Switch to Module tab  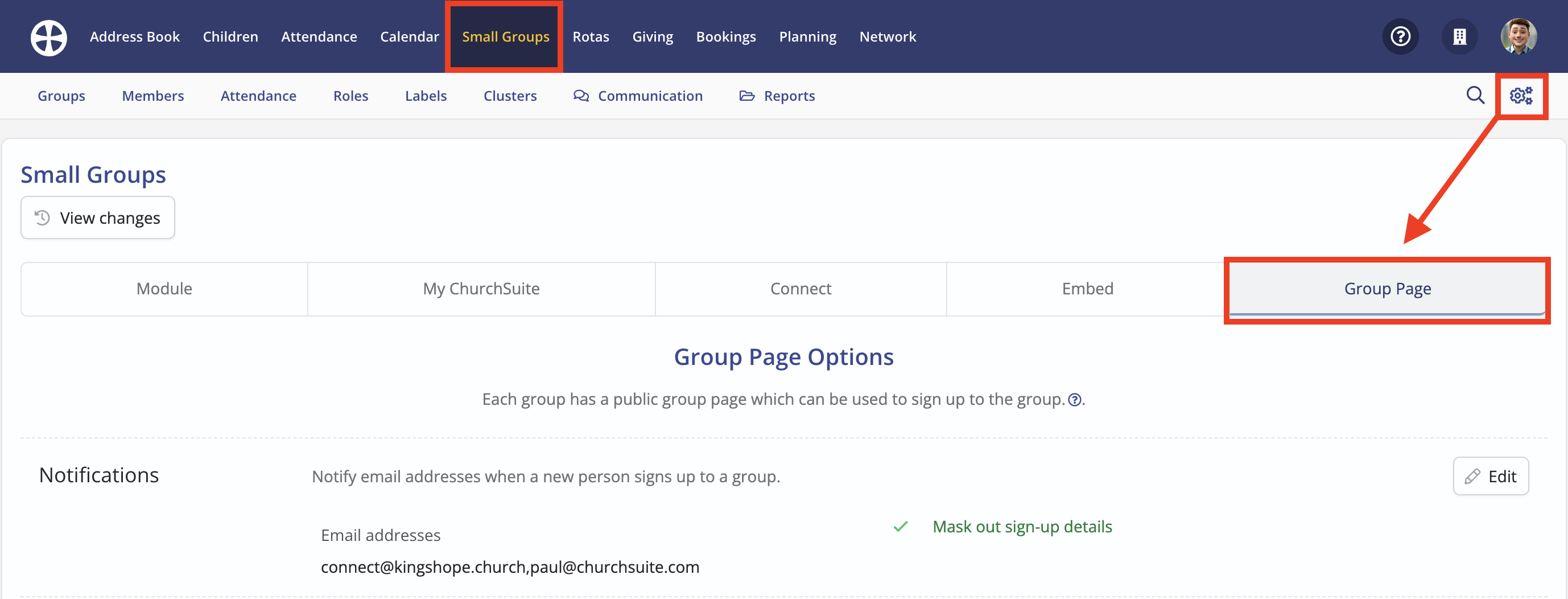click(164, 289)
